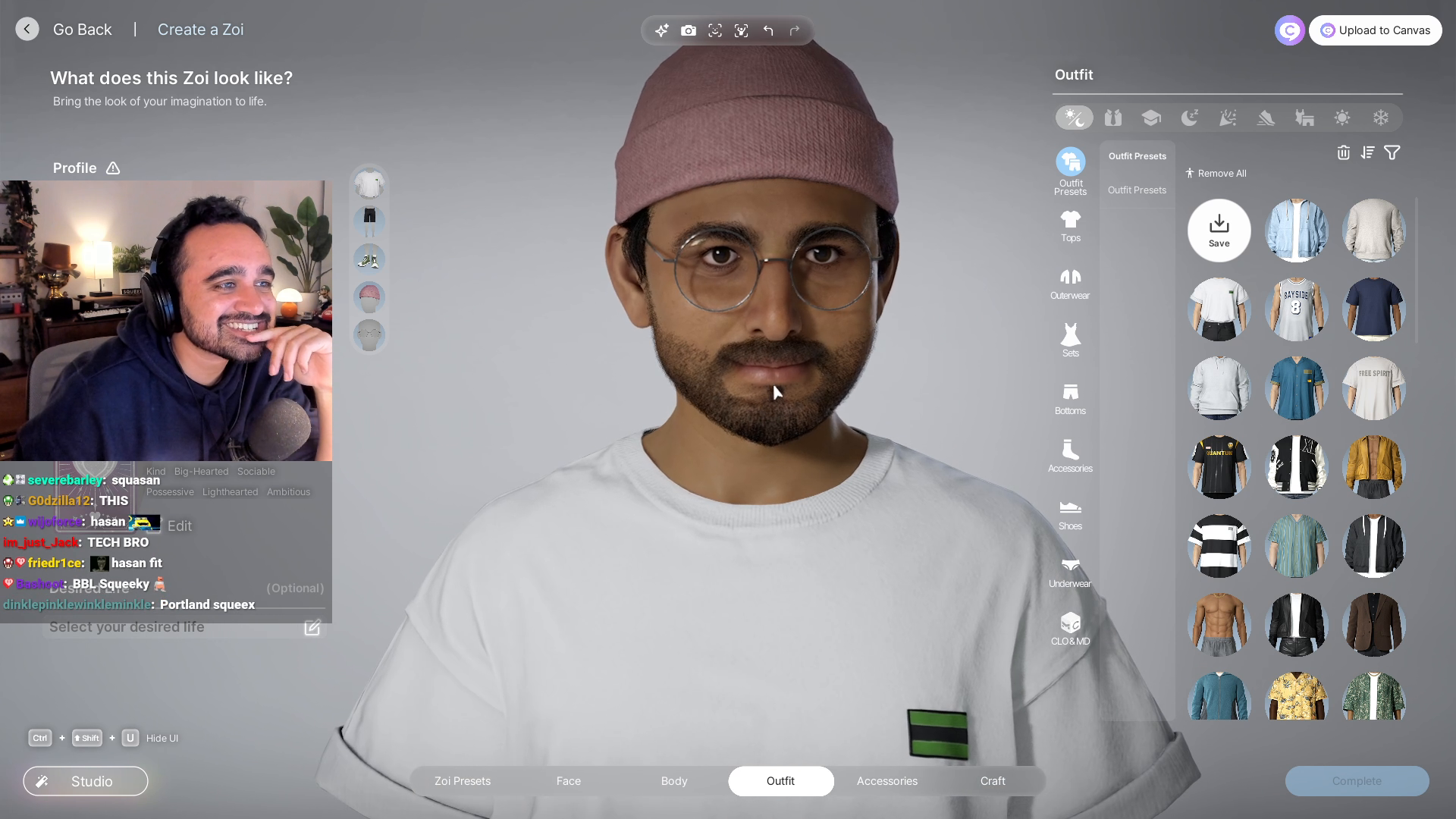Select the winter snowflake outfit category
The image size is (1456, 819).
click(1380, 118)
